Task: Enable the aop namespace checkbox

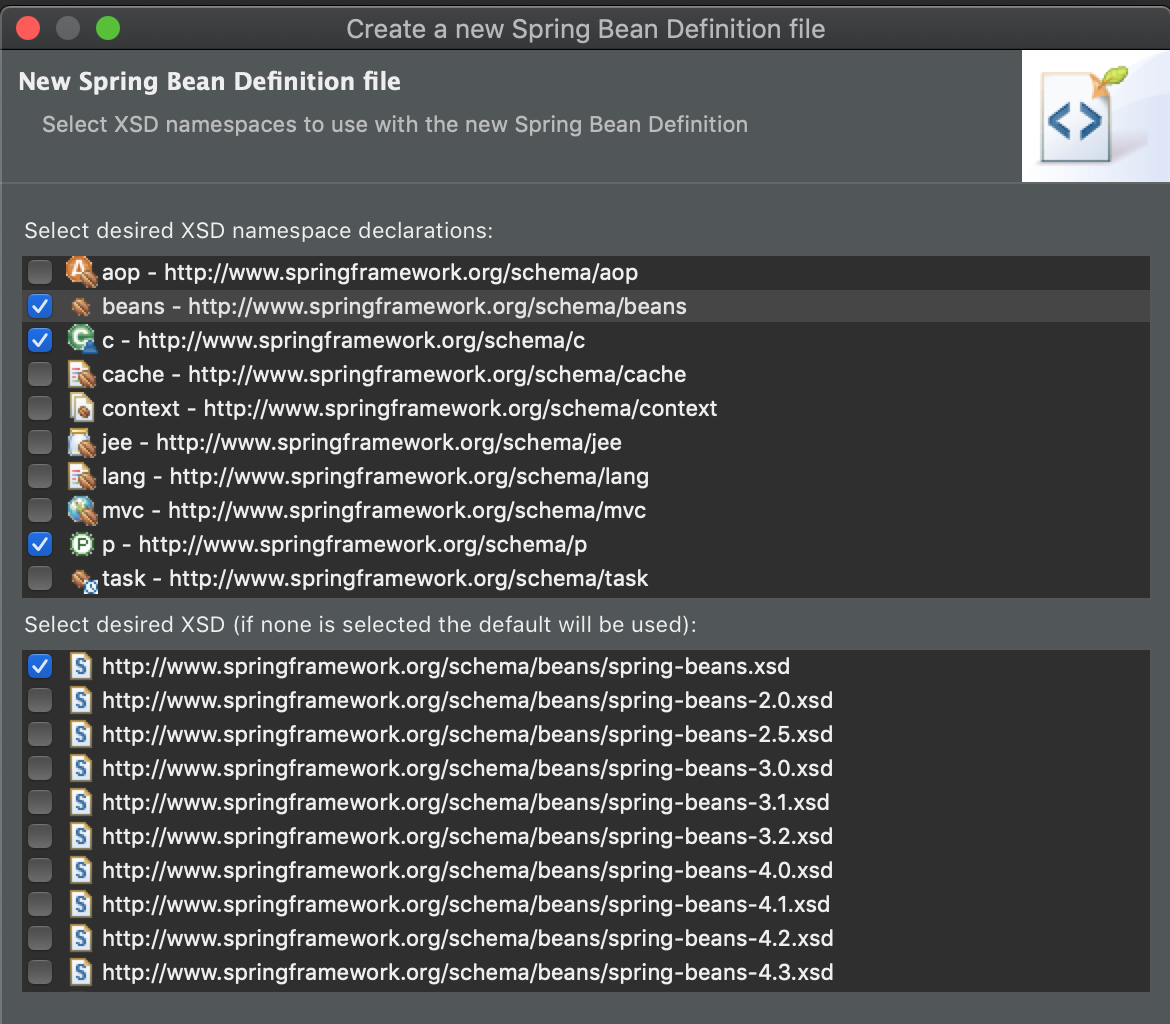Action: point(40,272)
